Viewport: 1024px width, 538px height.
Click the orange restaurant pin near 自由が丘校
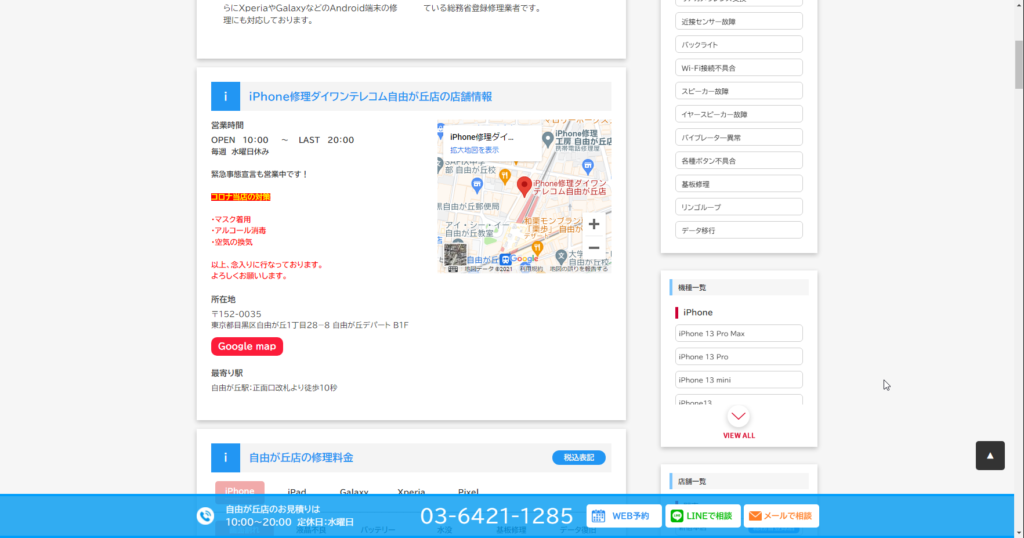click(x=505, y=176)
